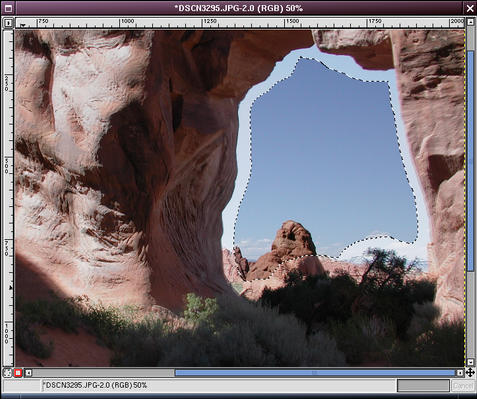
Task: Click the empty progress bar in status area
Action: (x=423, y=386)
